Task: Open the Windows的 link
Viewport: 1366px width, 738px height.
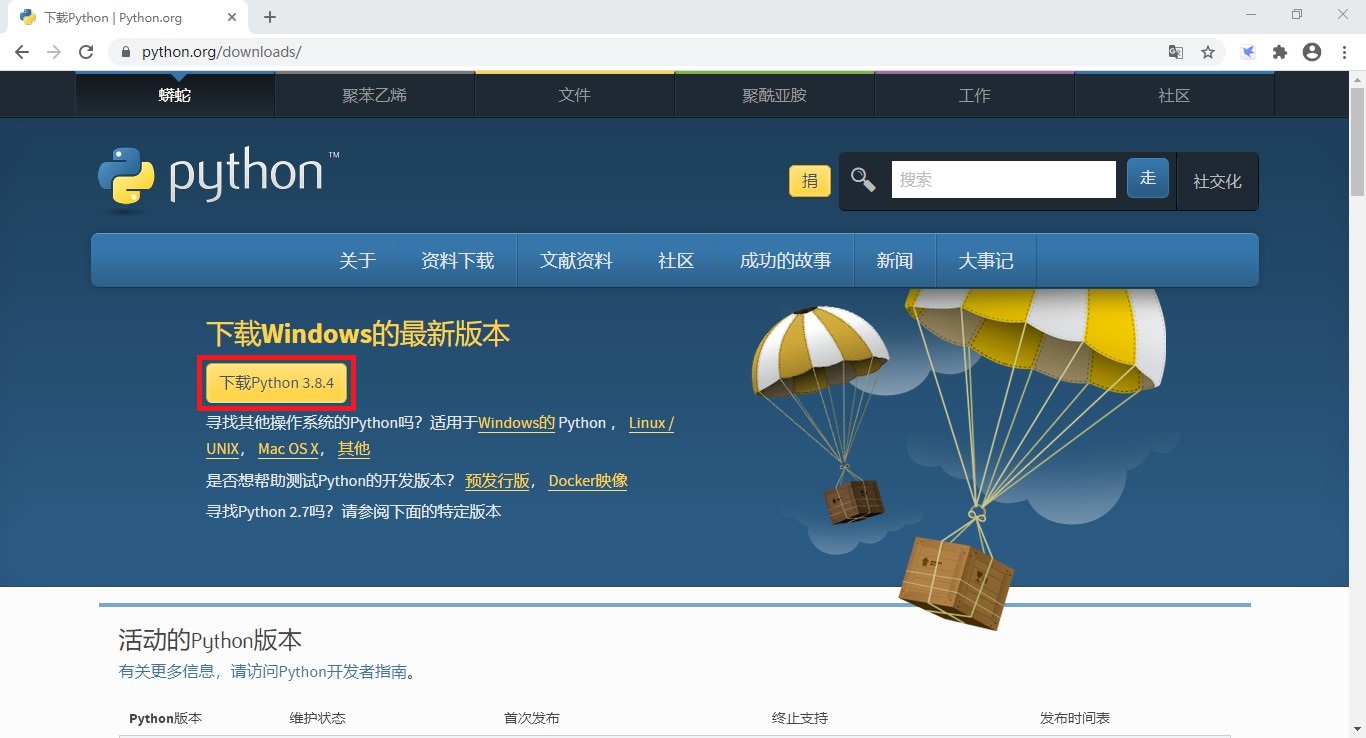Action: click(516, 423)
